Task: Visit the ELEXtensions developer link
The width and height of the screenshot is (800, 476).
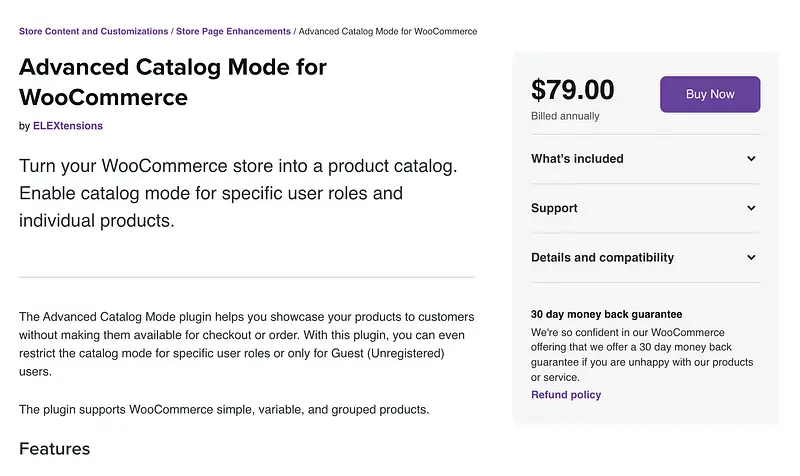Action: 68,126
